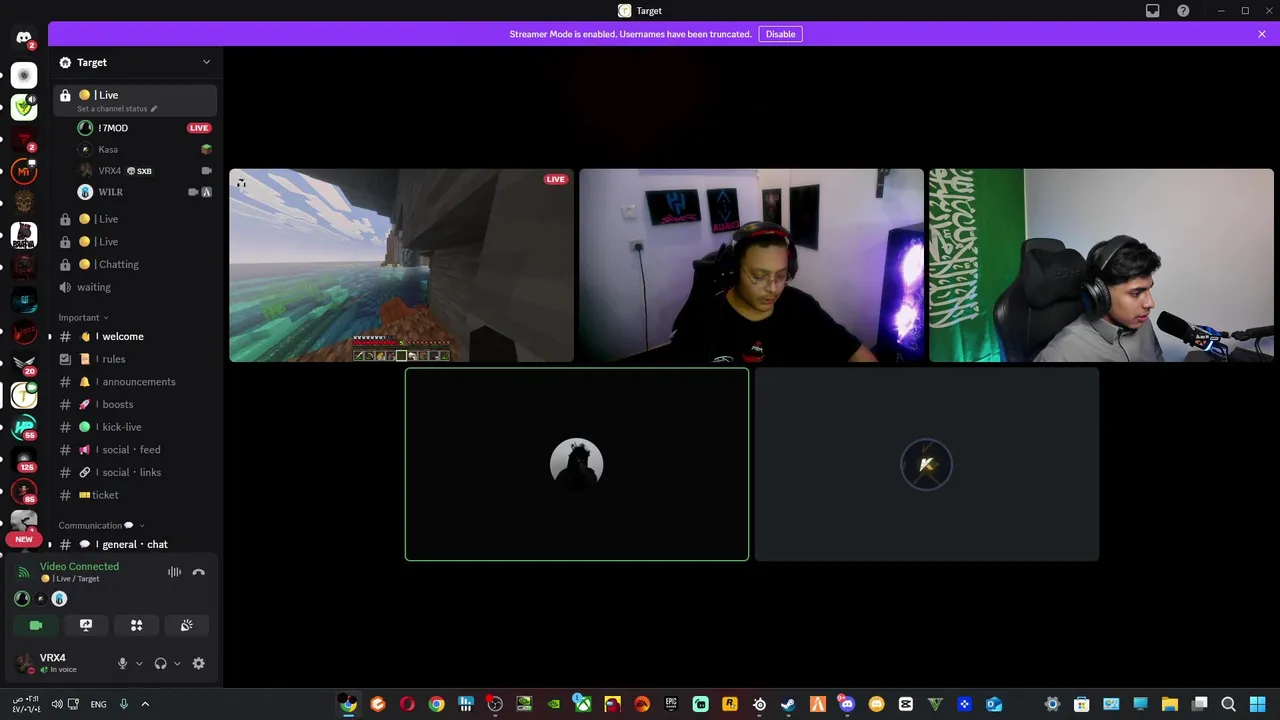The image size is (1280, 720).
Task: Open help icon in title bar
Action: (1183, 11)
